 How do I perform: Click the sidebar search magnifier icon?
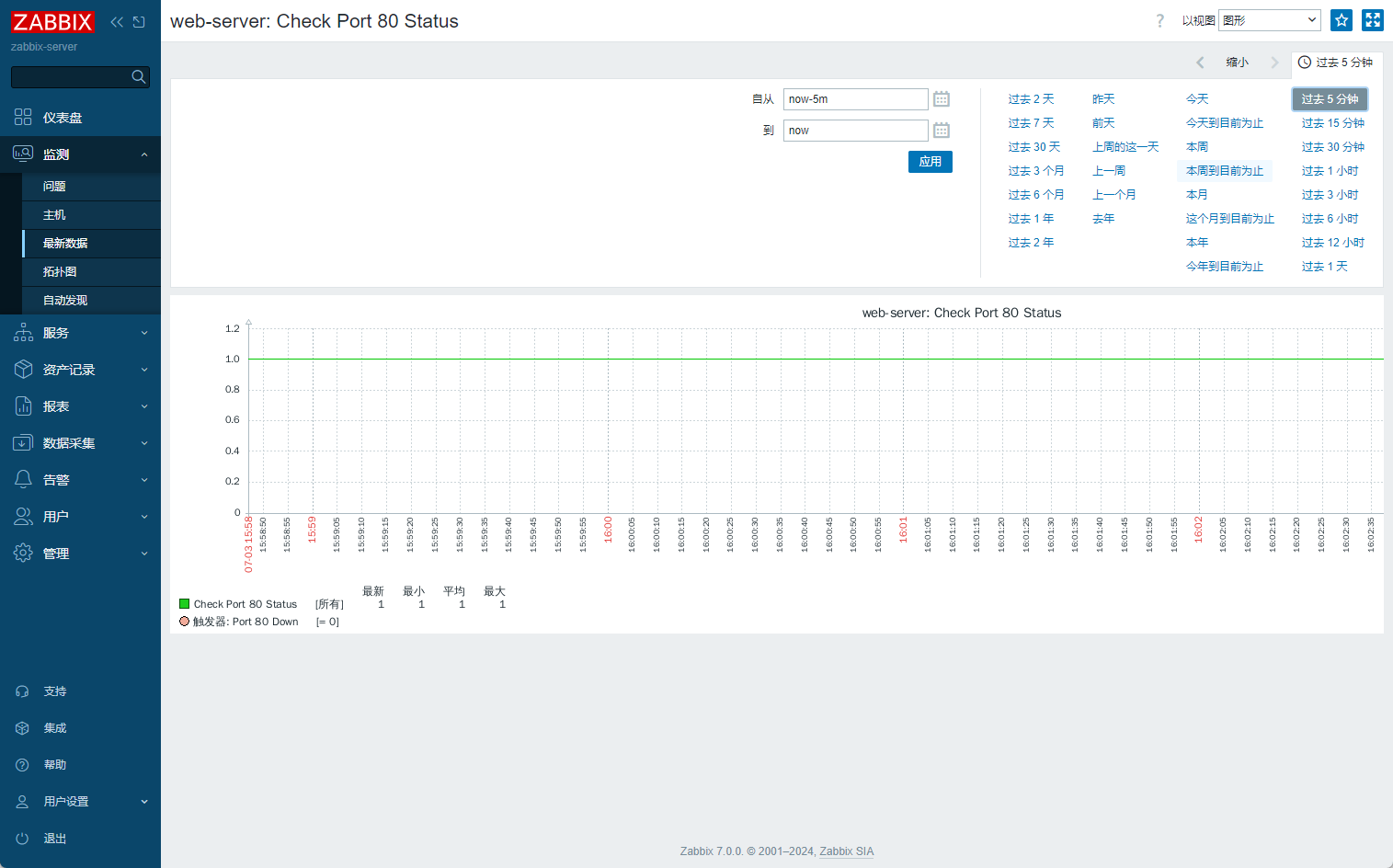(139, 77)
